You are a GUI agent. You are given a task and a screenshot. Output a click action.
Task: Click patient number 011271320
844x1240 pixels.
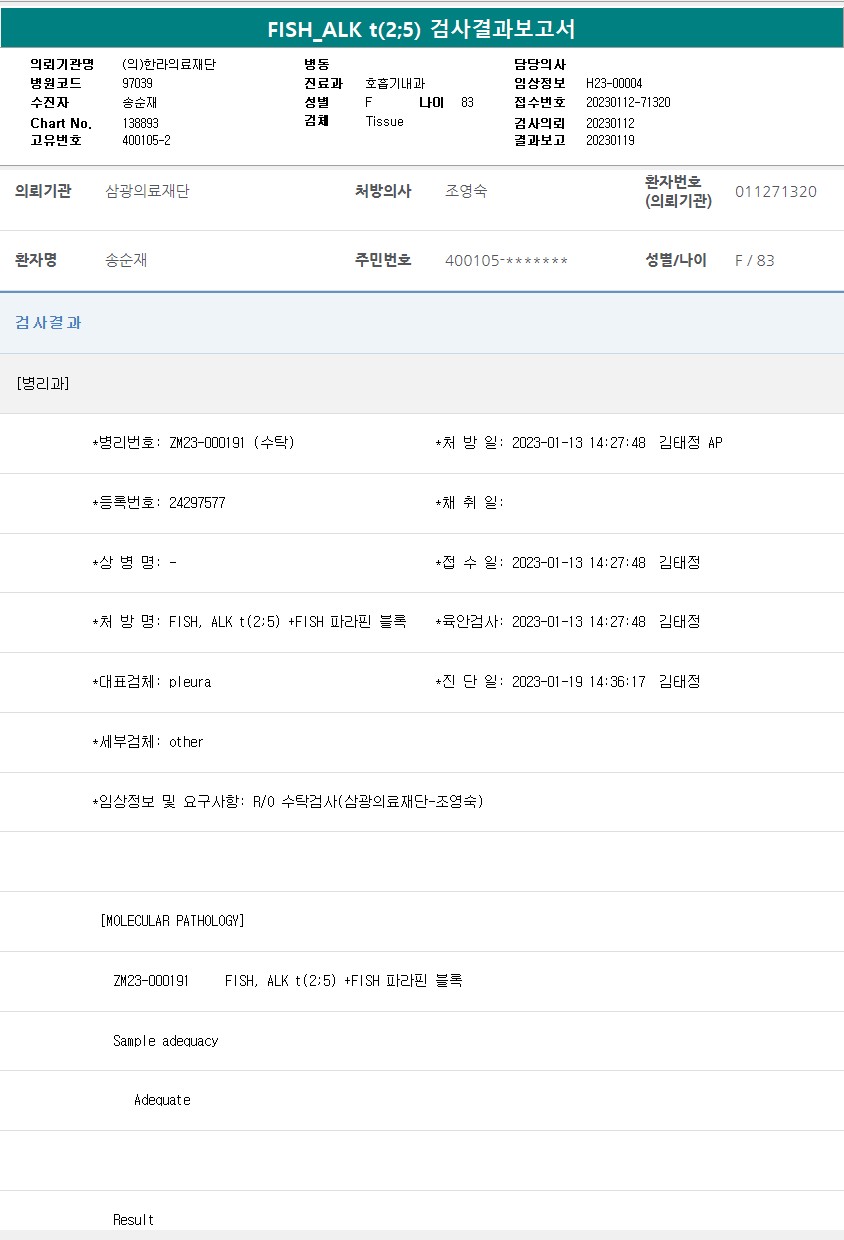(x=775, y=192)
